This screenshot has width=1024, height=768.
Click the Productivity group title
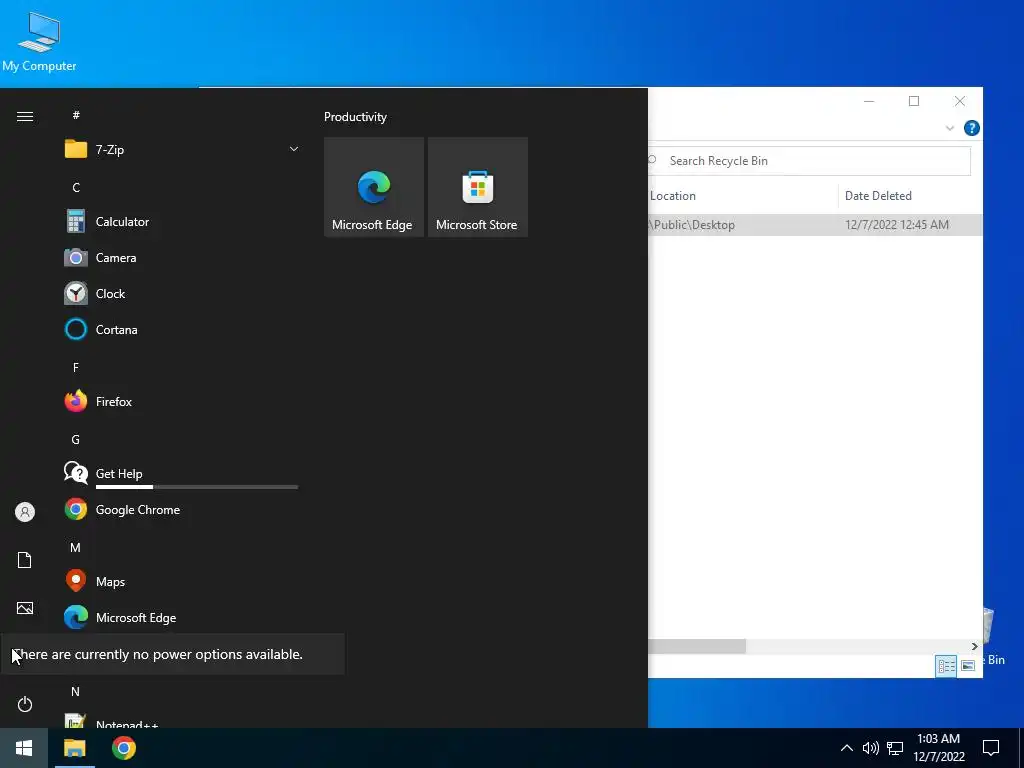[355, 117]
